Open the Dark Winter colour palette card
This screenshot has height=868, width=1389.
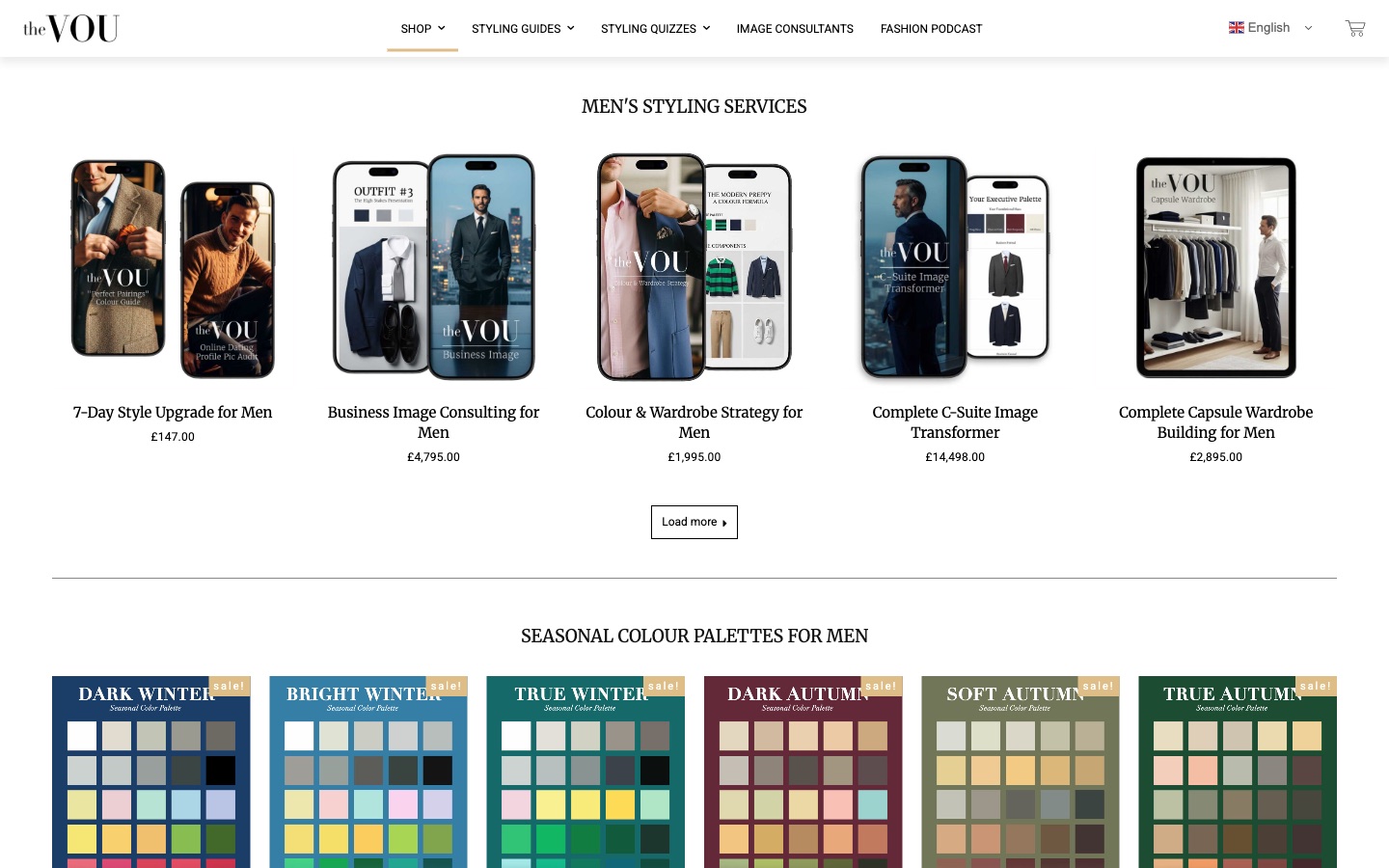coord(151,772)
